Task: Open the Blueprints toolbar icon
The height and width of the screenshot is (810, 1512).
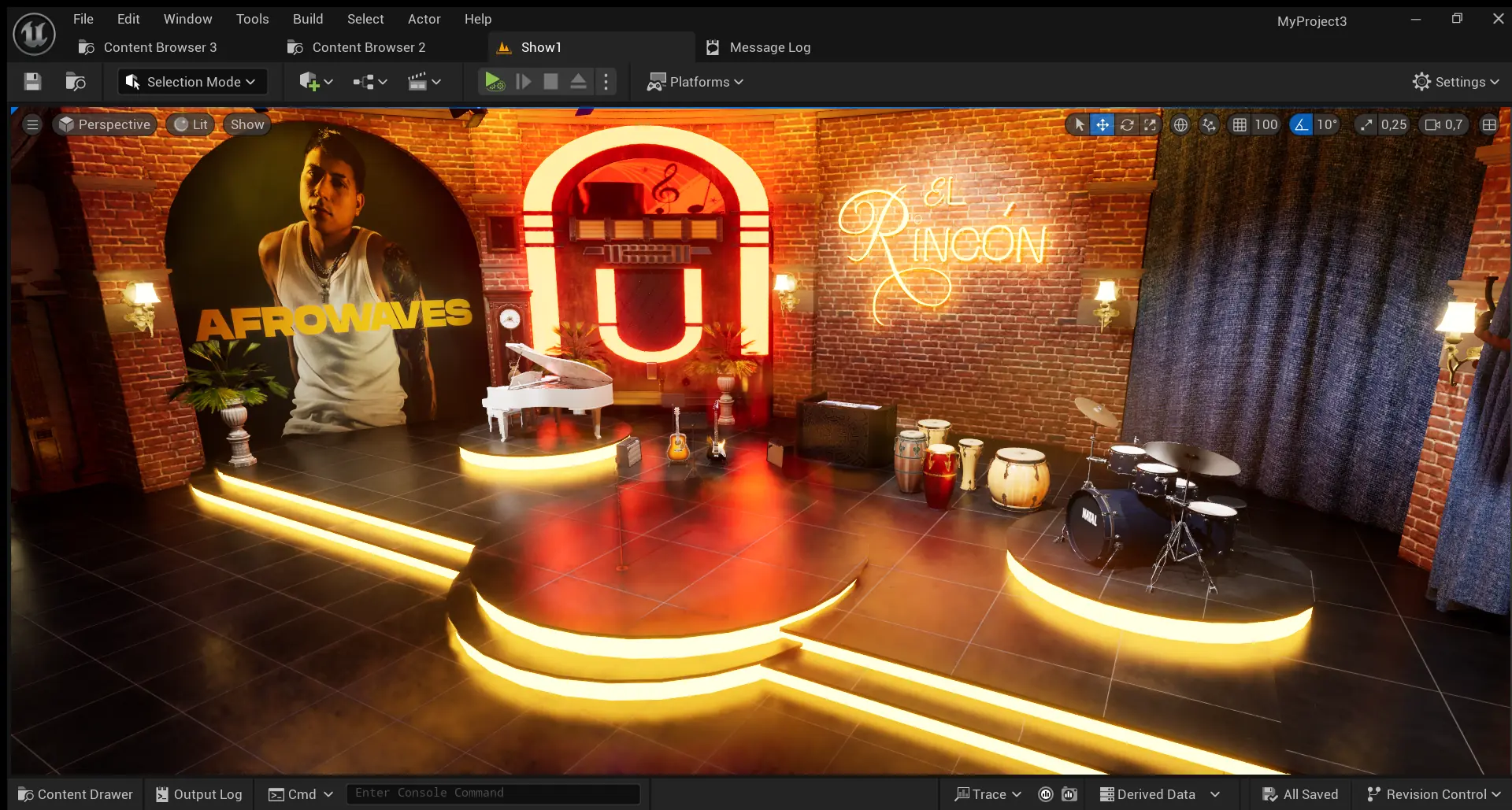Action: point(363,82)
